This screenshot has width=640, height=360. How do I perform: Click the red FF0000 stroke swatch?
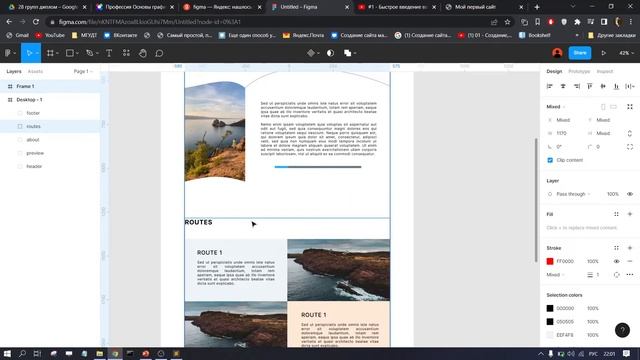[x=550, y=261]
